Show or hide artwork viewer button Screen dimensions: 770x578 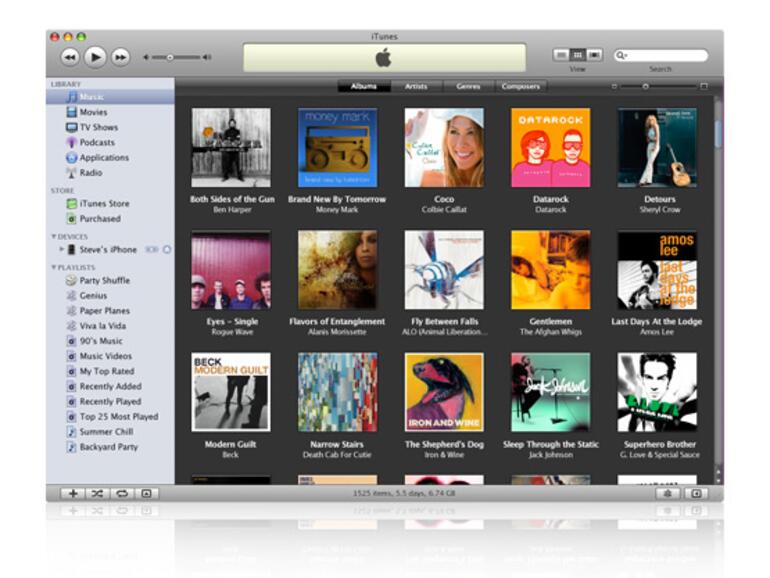[x=146, y=494]
